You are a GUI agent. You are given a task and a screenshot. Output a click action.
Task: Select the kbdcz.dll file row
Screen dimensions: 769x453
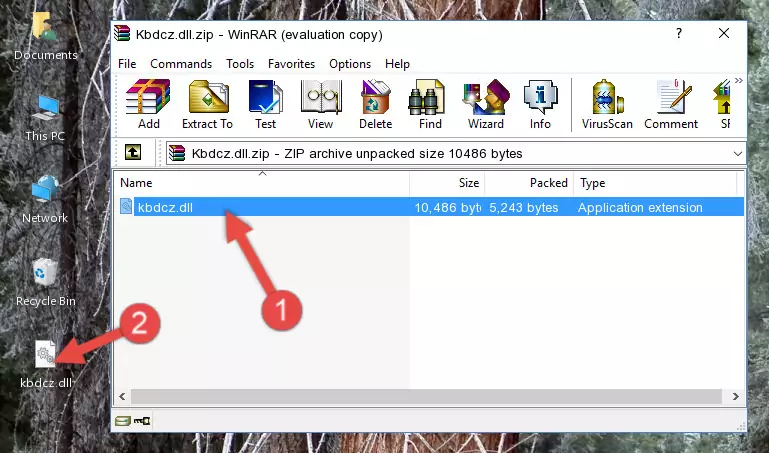(430, 207)
